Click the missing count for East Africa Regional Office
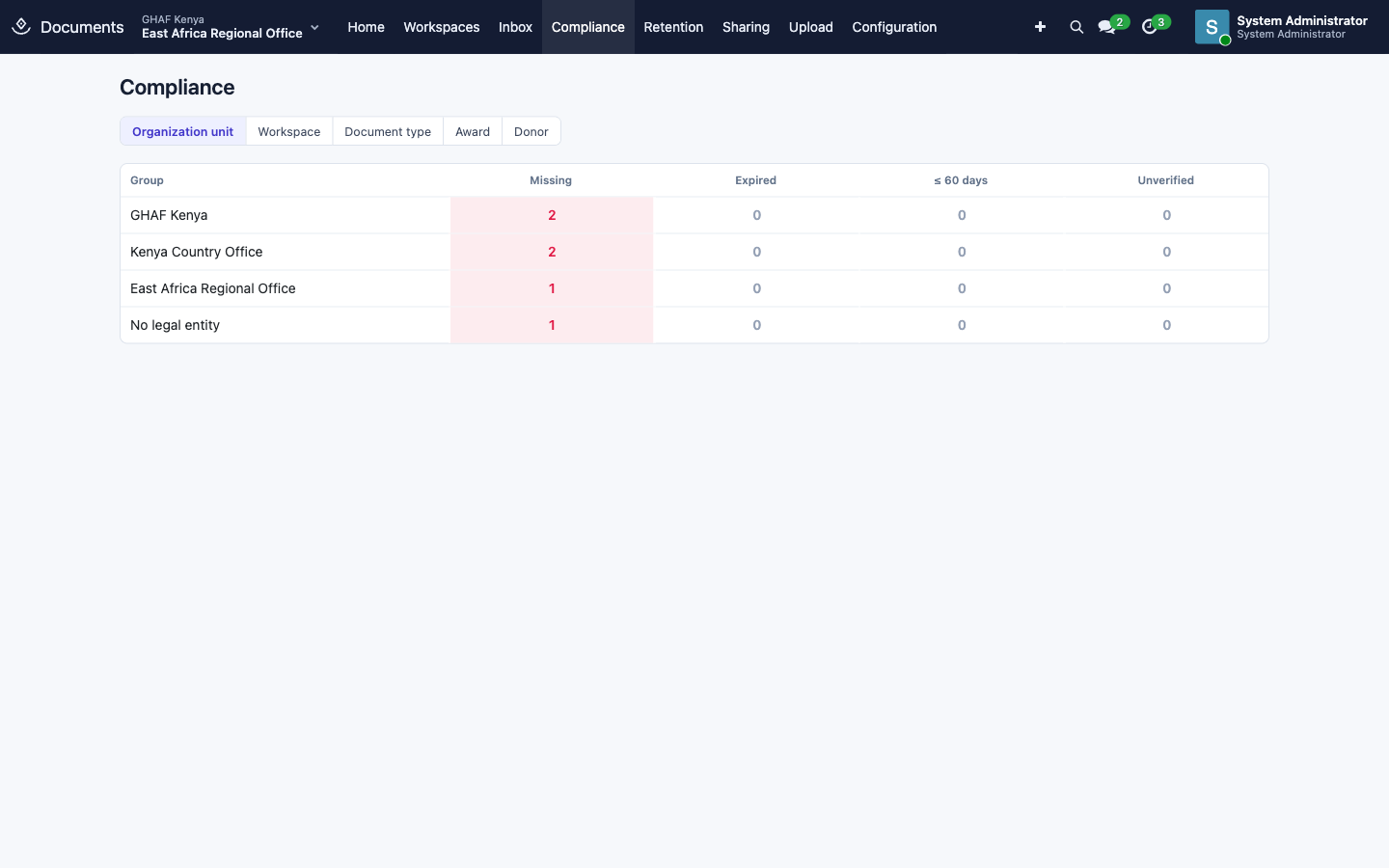Image resolution: width=1389 pixels, height=868 pixels. click(x=552, y=288)
